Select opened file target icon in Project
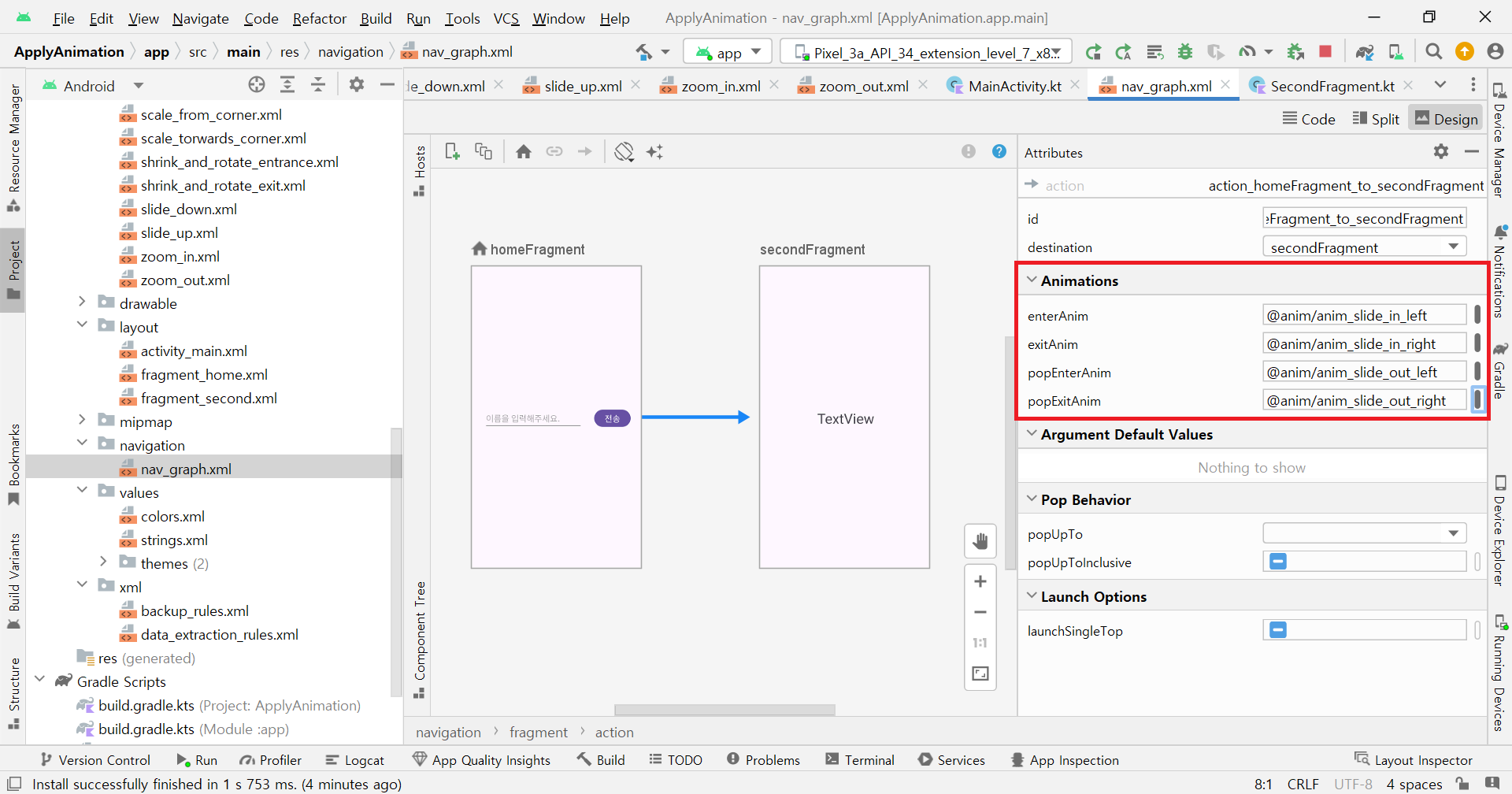This screenshot has width=1512, height=794. (257, 84)
